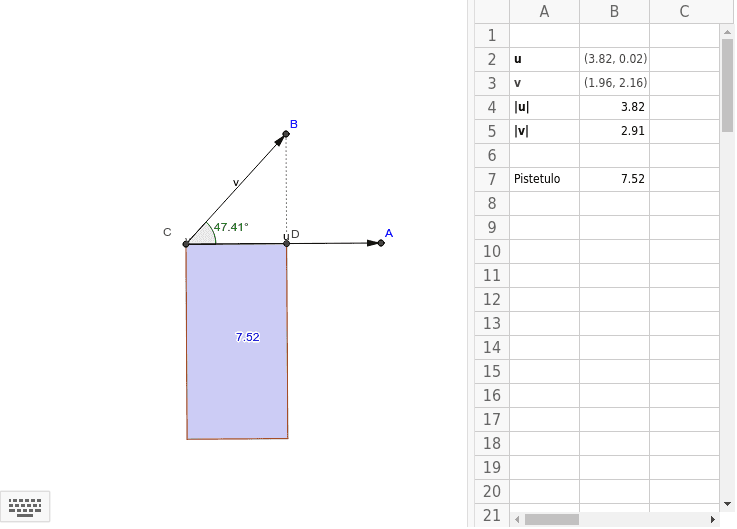Screen dimensions: 737x529
Task: Click cell A3 labeled v
Action: [x=544, y=83]
